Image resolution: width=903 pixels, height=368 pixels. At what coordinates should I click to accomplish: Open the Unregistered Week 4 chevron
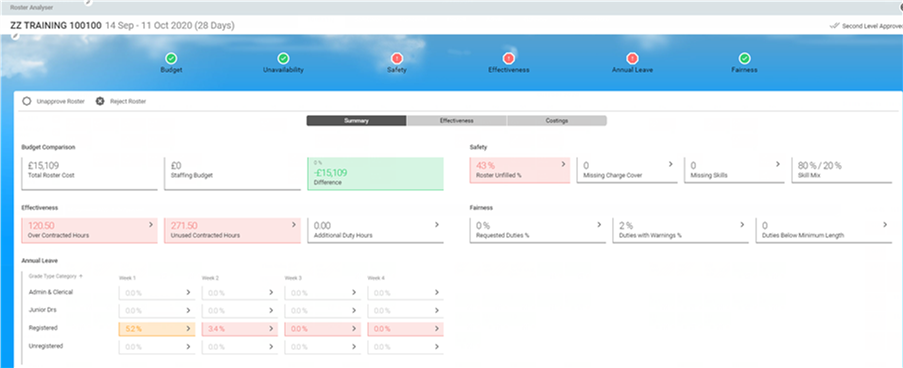437,347
